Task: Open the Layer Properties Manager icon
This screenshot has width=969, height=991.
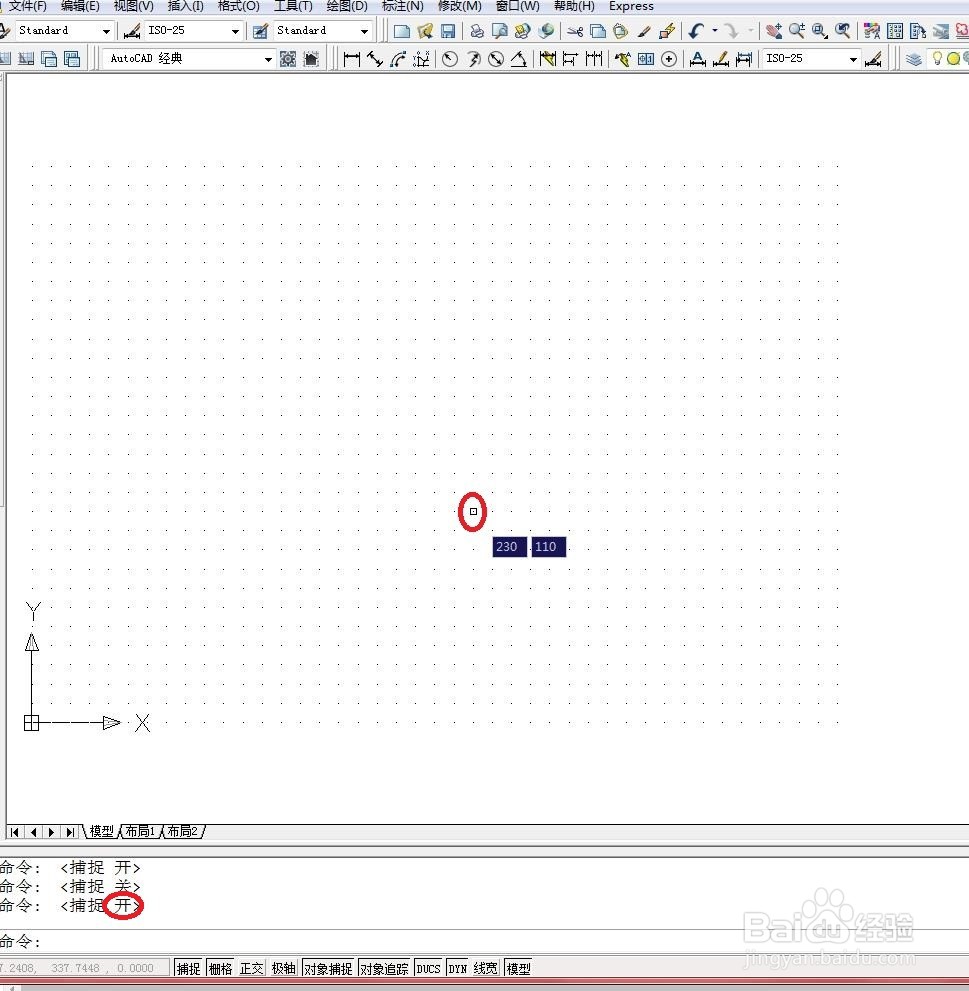Action: (x=913, y=59)
